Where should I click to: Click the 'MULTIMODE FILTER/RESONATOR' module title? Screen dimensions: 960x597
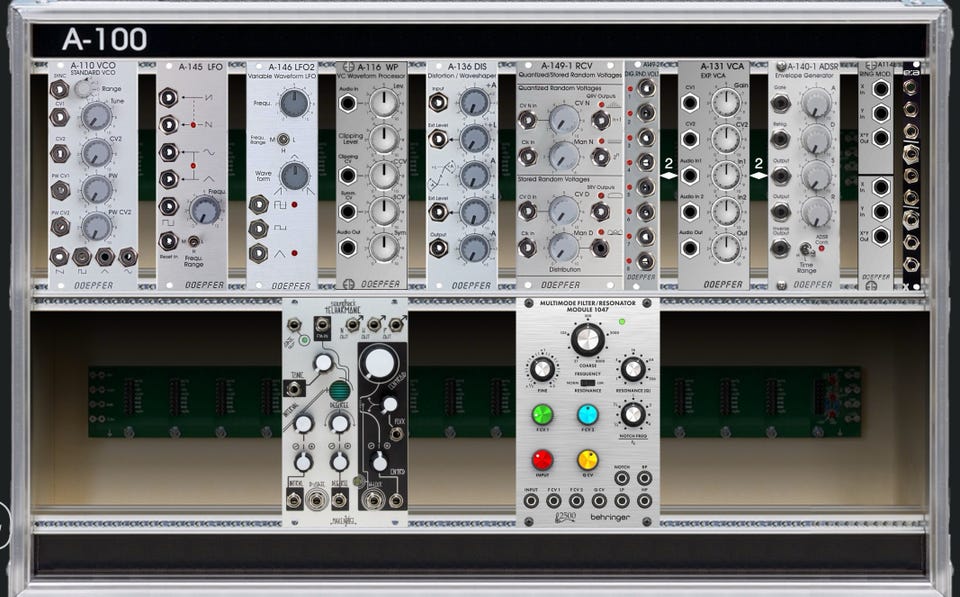click(x=587, y=303)
